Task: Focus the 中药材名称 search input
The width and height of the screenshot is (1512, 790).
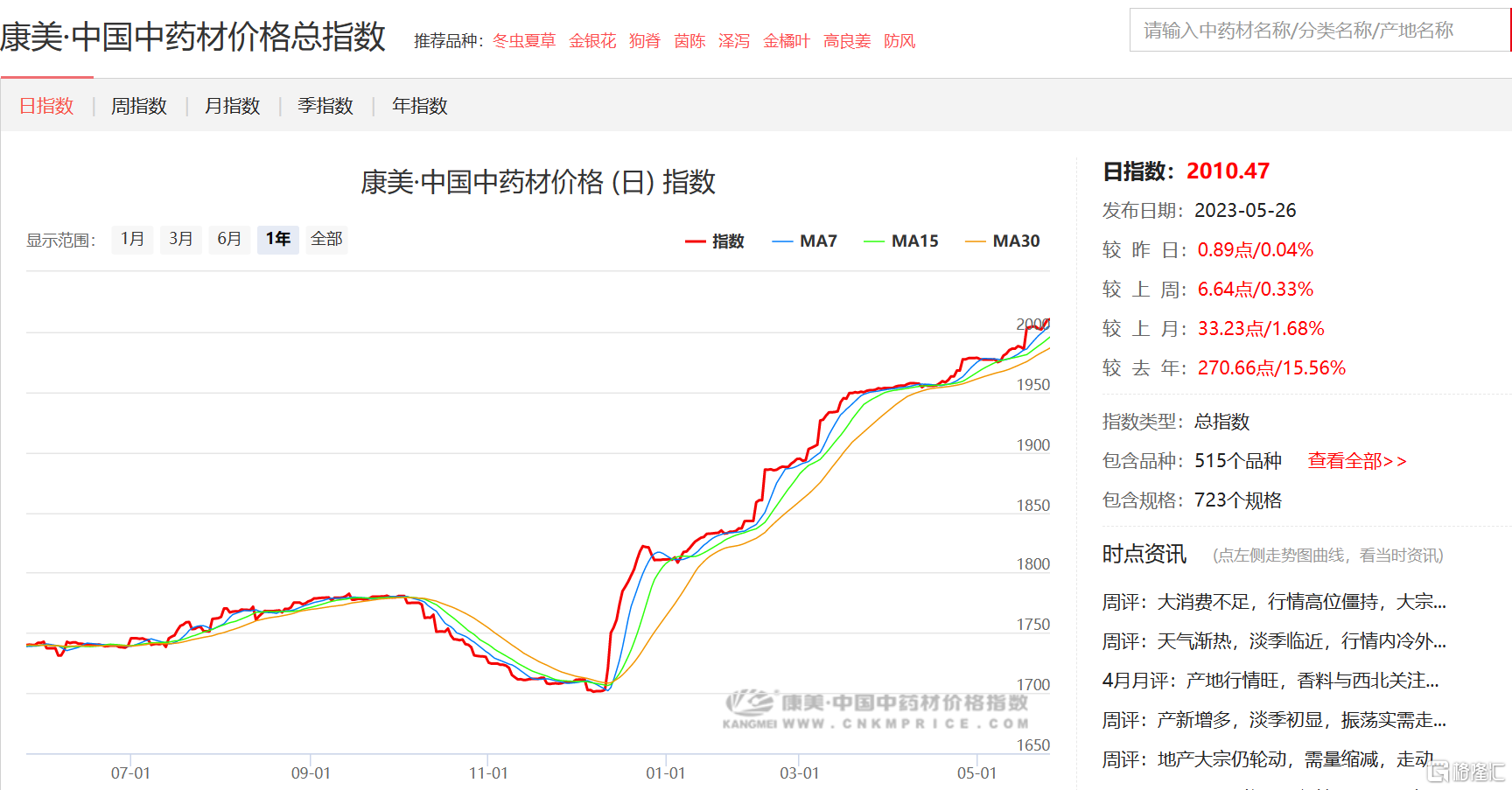Action: click(x=1319, y=31)
